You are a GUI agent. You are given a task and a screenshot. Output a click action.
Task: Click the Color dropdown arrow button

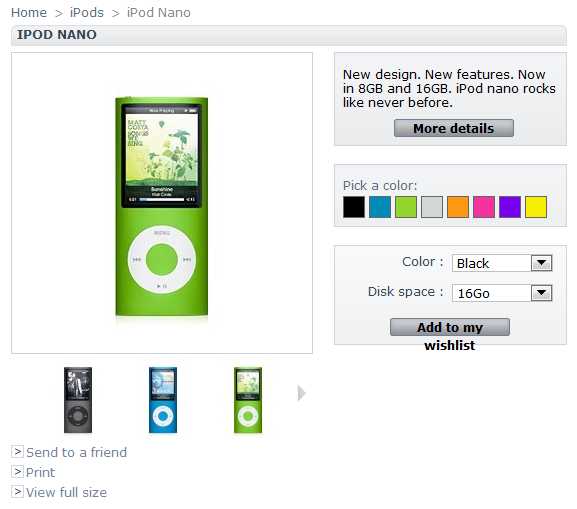[541, 263]
